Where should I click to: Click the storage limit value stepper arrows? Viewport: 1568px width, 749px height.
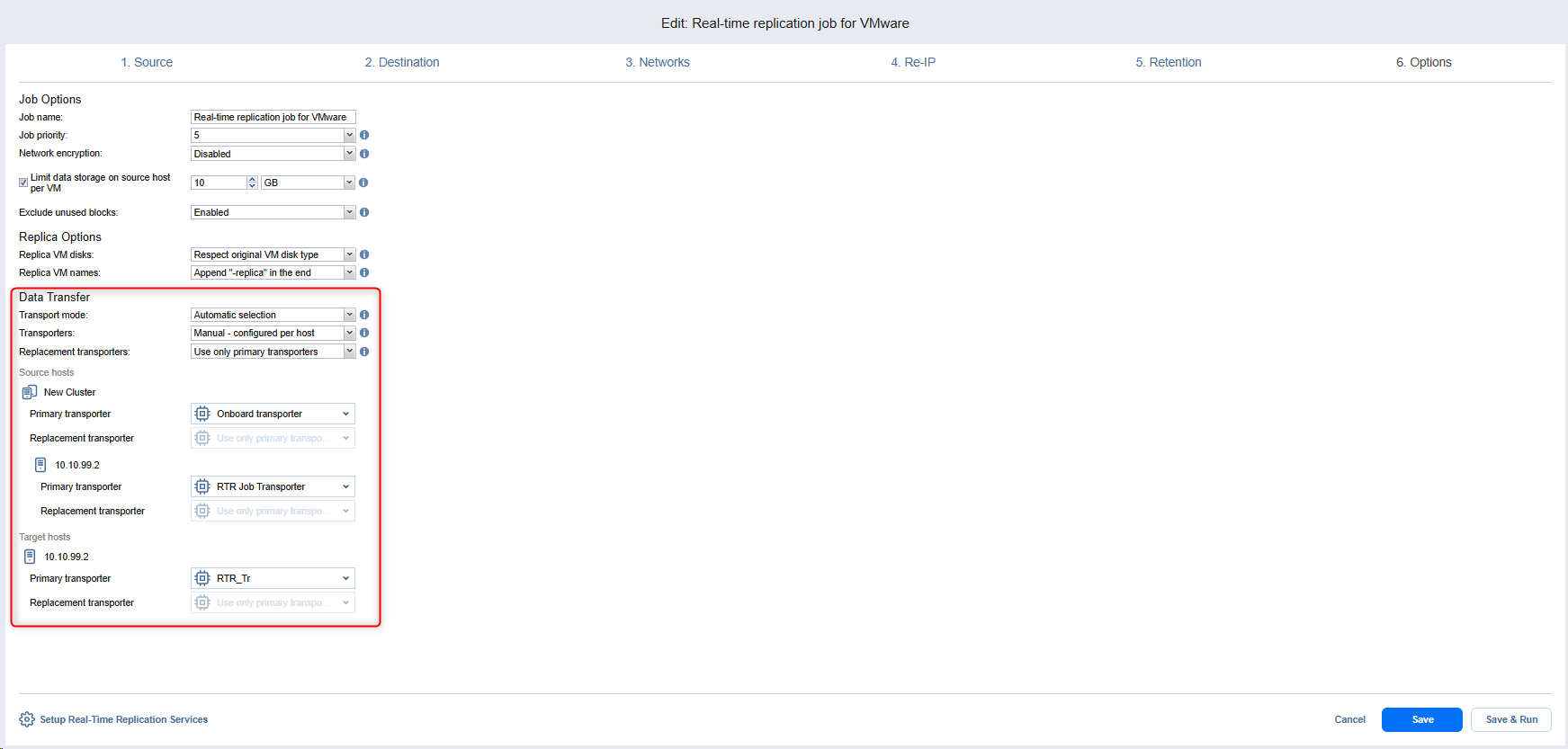click(252, 183)
